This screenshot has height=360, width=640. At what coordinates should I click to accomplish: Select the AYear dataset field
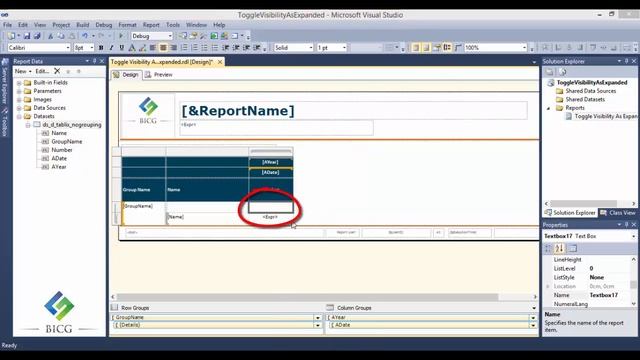coord(59,167)
